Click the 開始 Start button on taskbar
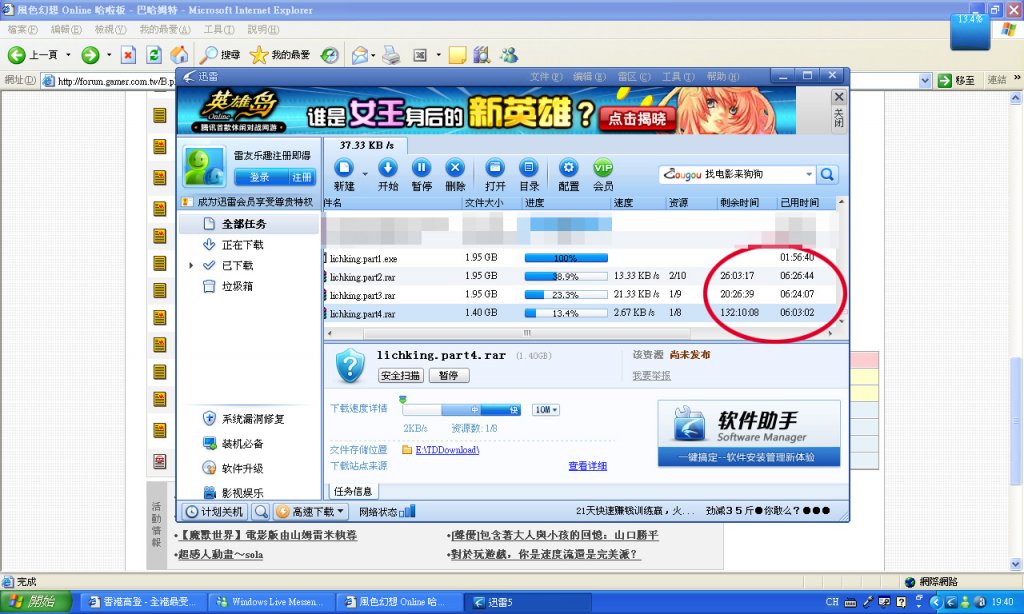The height and width of the screenshot is (614, 1024). tap(35, 602)
